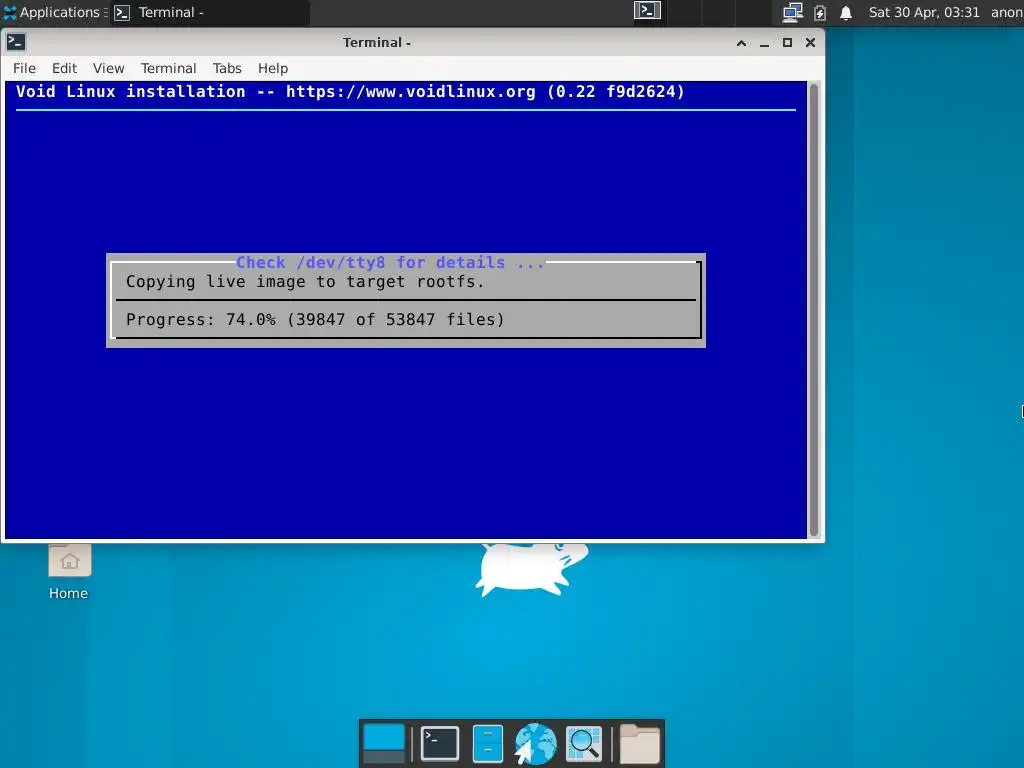Click the terminal vertical scrollbar
The width and height of the screenshot is (1024, 768).
point(814,310)
